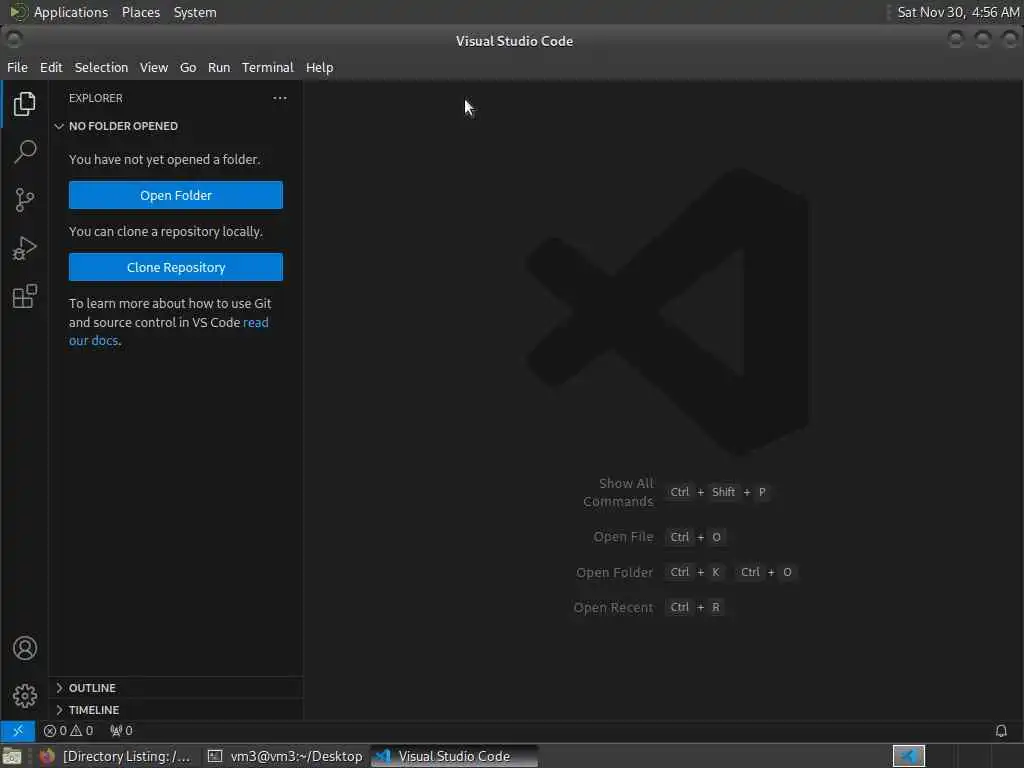Open the notifications bell in status bar

(x=1000, y=731)
